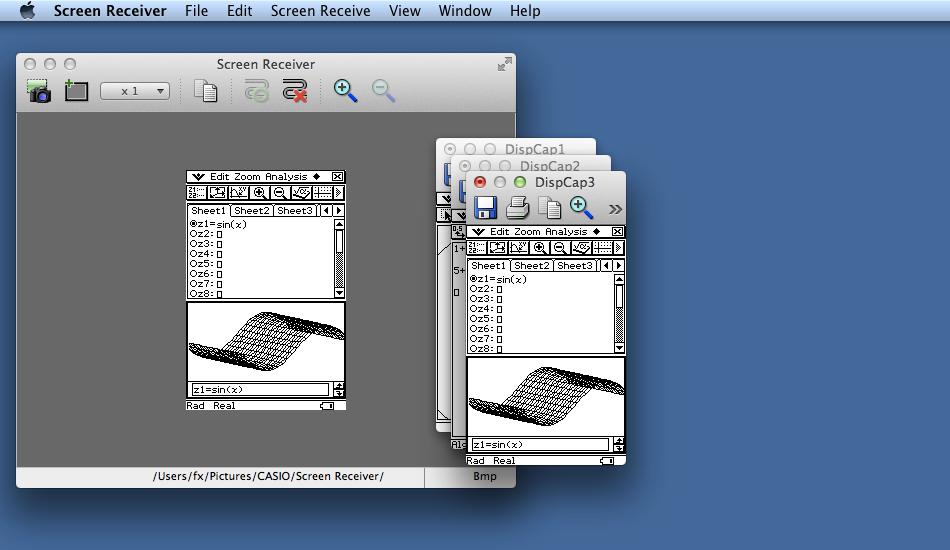The height and width of the screenshot is (550, 950).
Task: Click sheet tabs right arrow in DispCap3 calculator
Action: coord(619,266)
